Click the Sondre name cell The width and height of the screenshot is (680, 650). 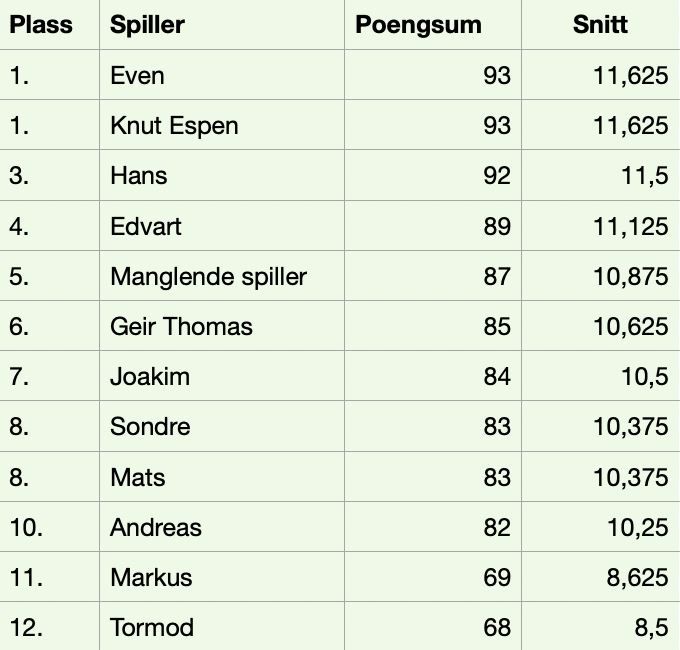click(150, 427)
